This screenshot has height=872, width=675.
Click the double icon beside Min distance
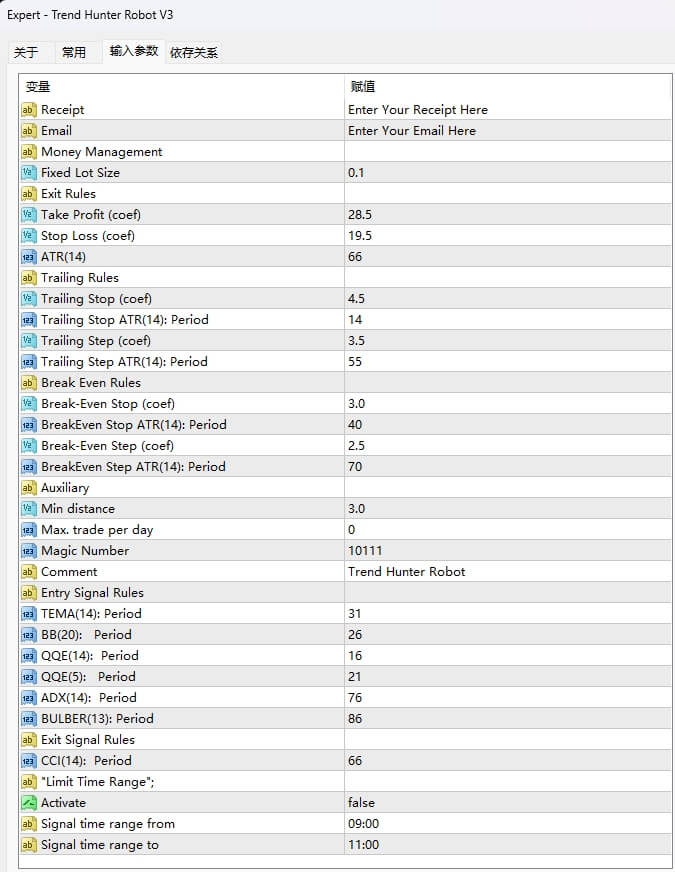point(28,508)
